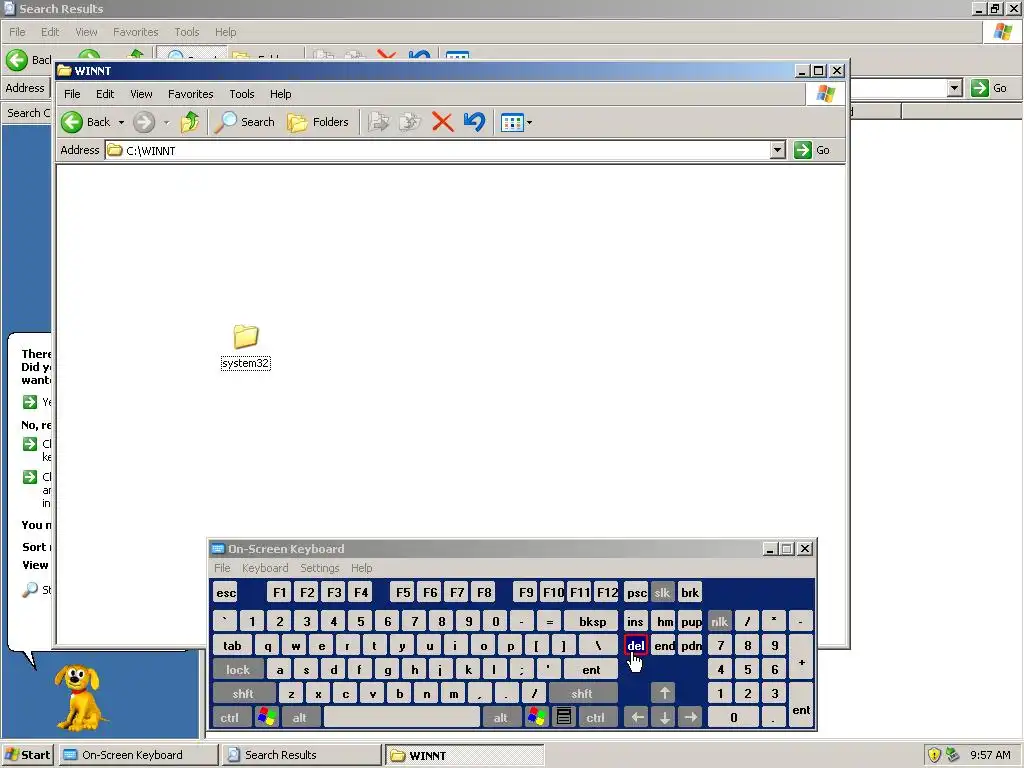Click the psc print screen key

click(x=636, y=592)
